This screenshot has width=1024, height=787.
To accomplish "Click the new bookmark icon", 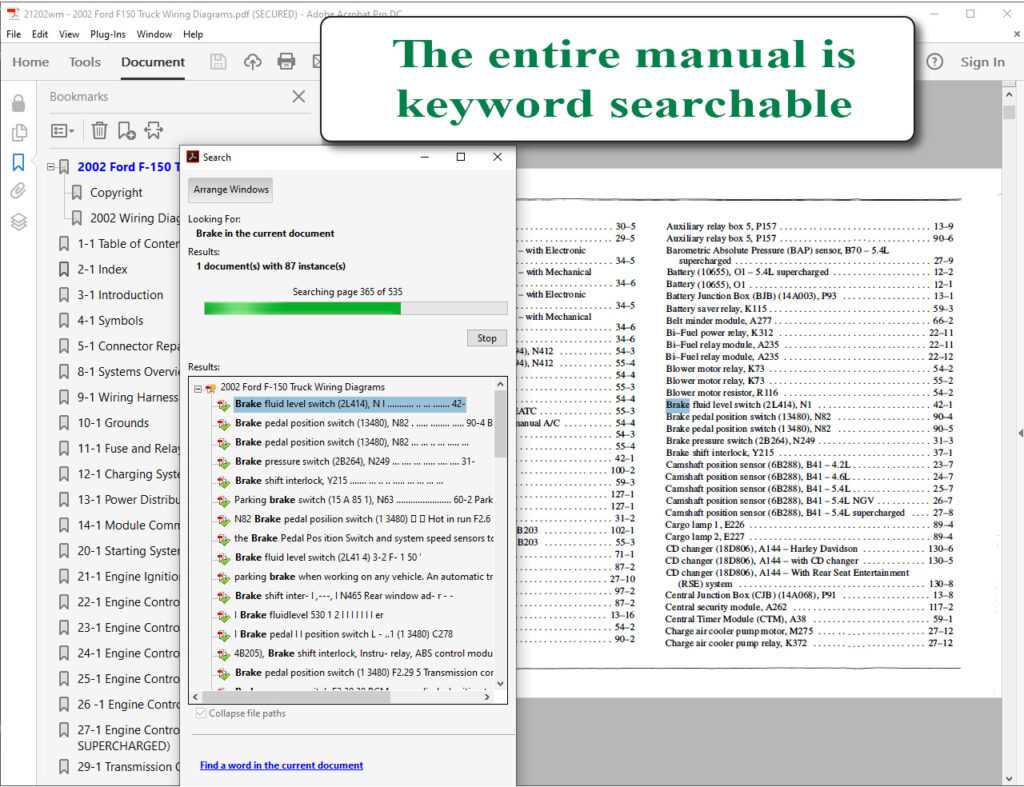I will [x=127, y=131].
